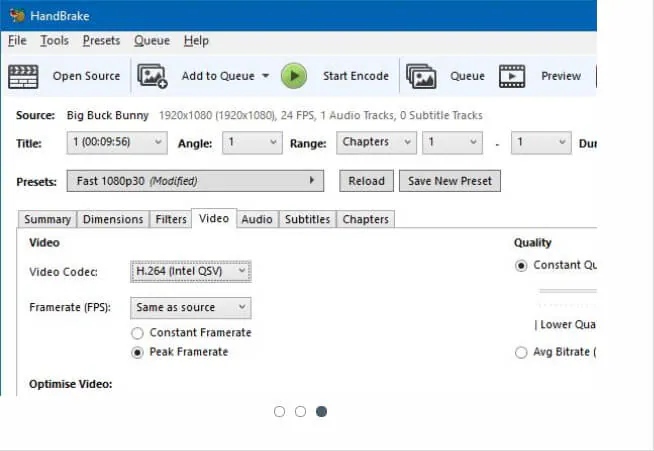Image resolution: width=654 pixels, height=451 pixels.
Task: Expand the Video Codec H.264 dropdown
Action: pos(191,272)
